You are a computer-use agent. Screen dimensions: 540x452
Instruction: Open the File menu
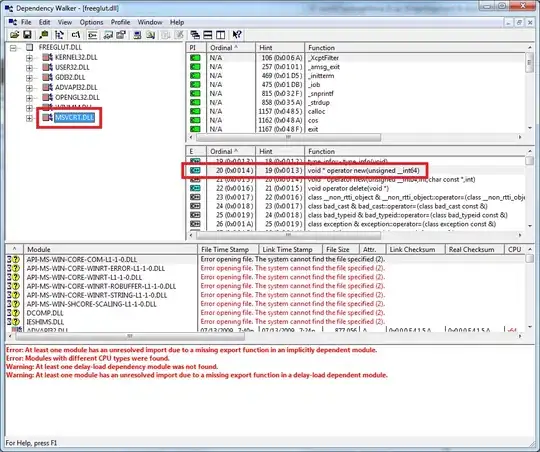tap(26, 22)
